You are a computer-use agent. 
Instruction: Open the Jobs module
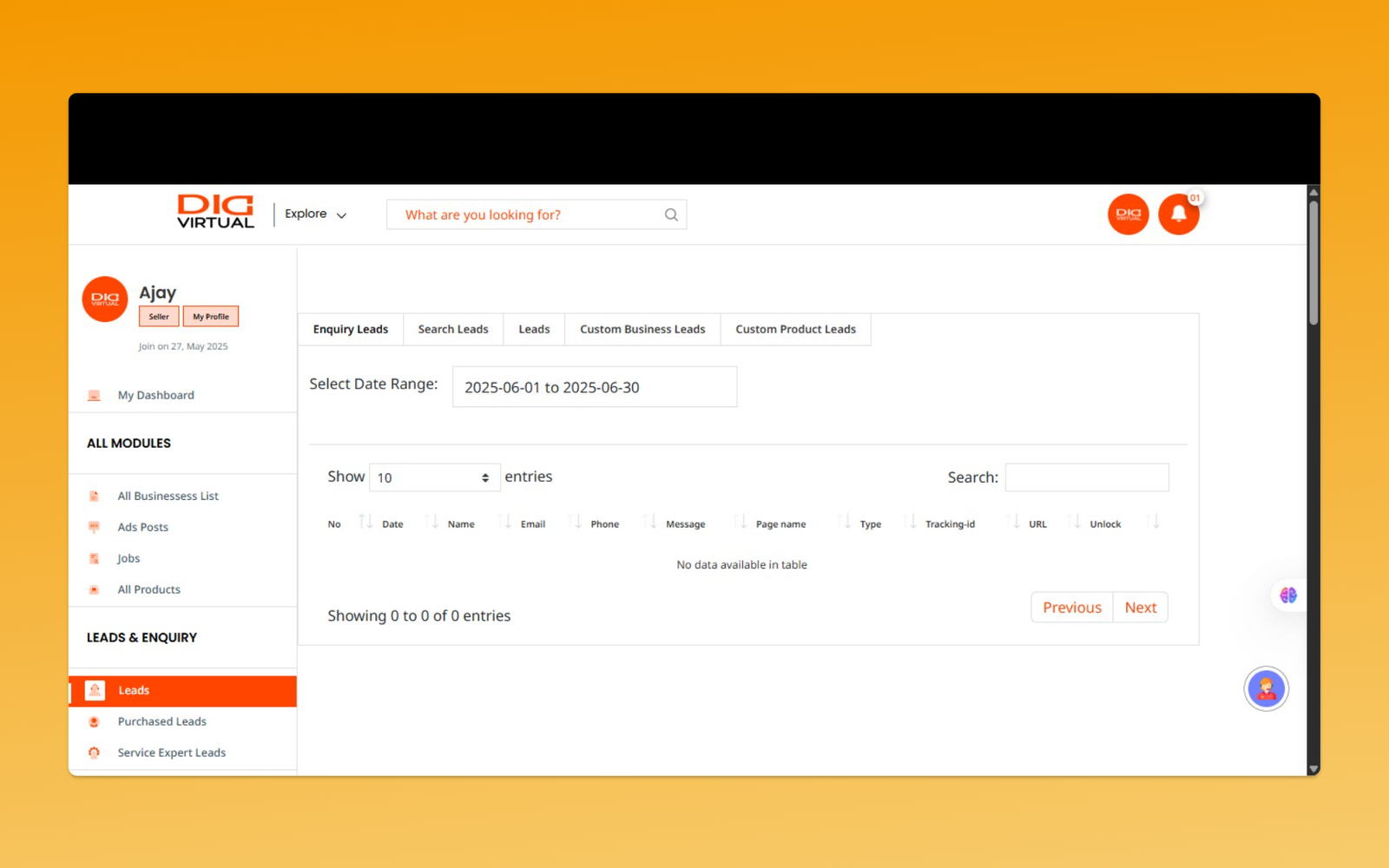(128, 559)
